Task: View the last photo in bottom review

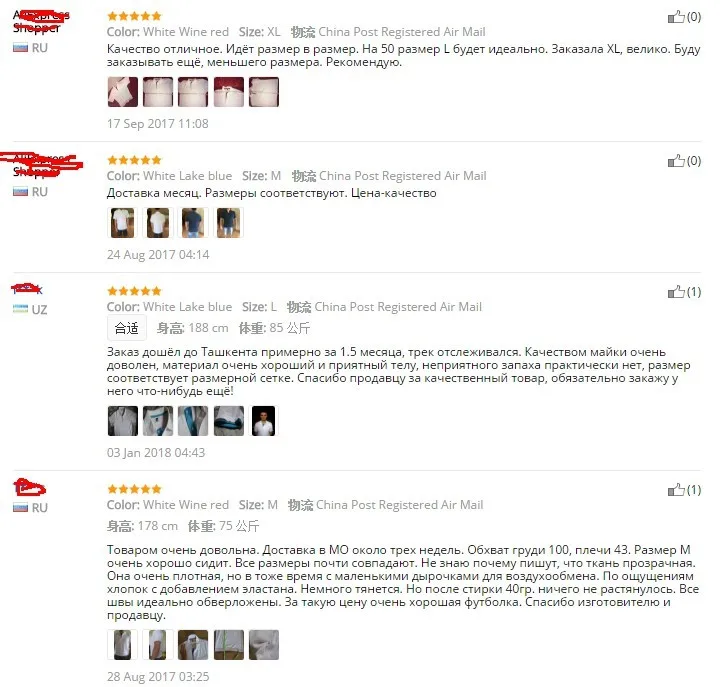Action: tap(264, 644)
